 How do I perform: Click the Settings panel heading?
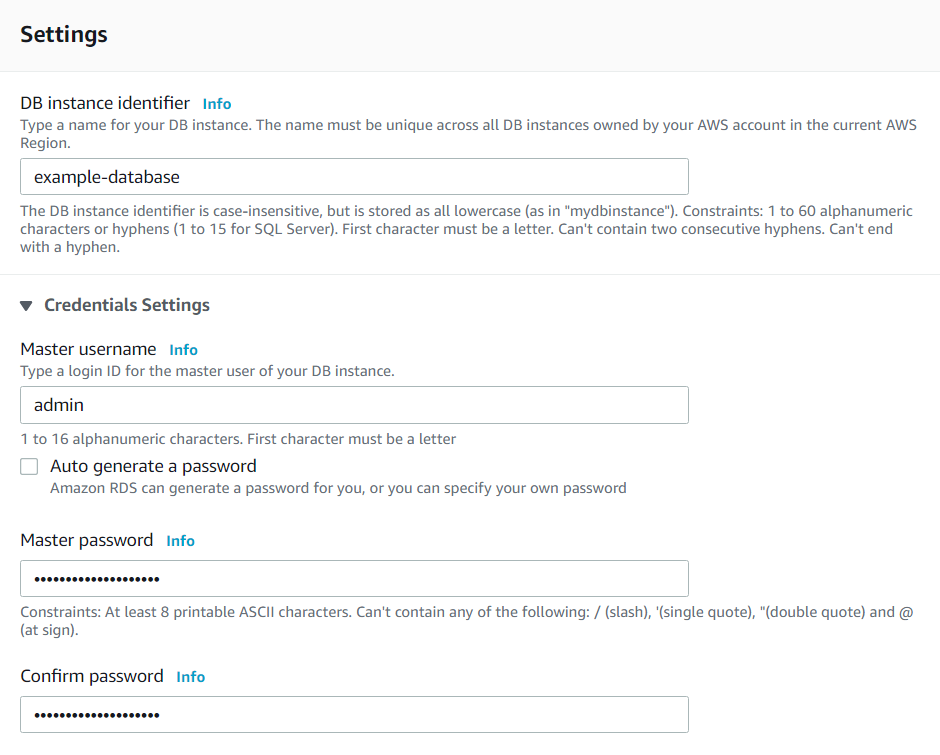64,34
